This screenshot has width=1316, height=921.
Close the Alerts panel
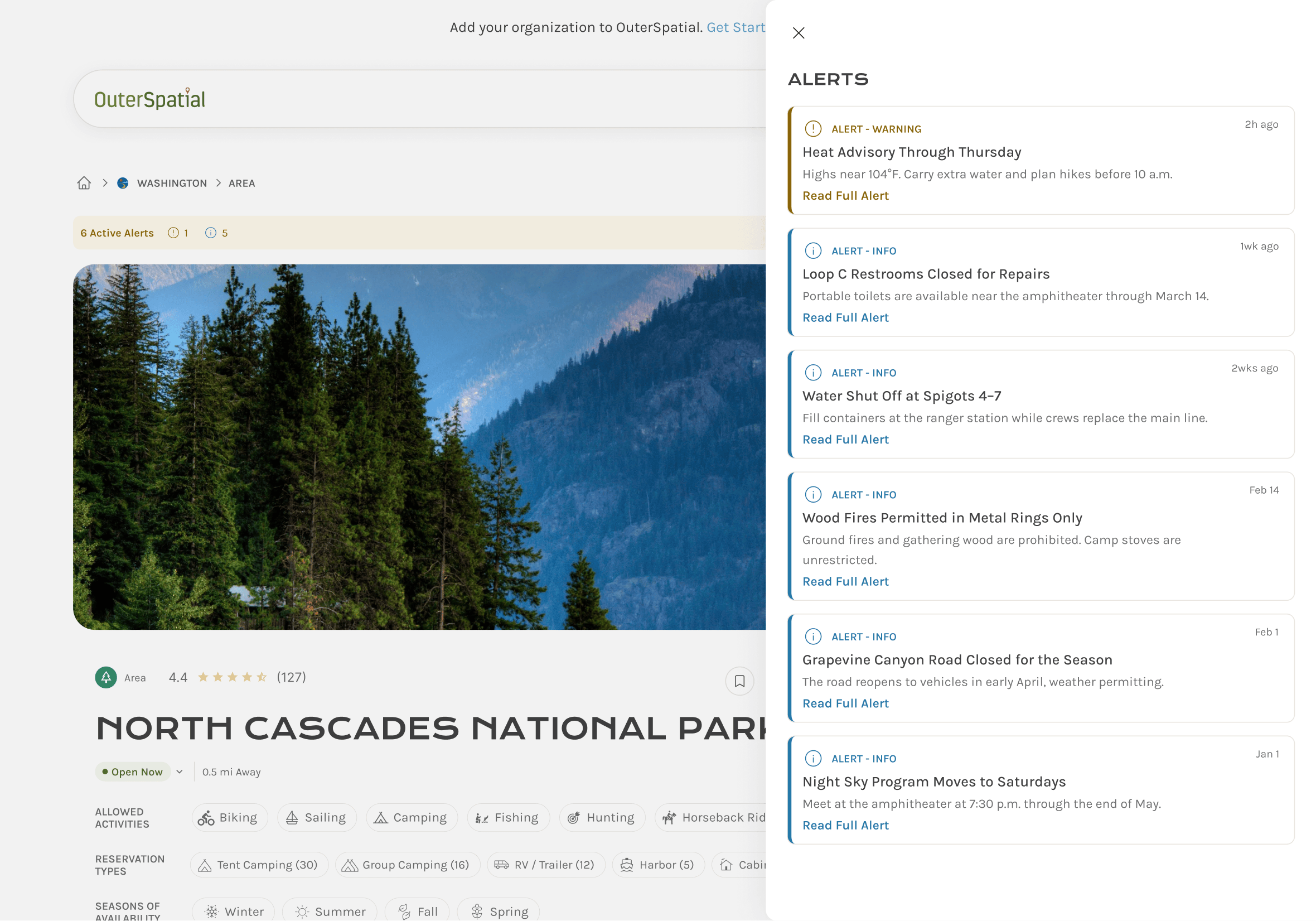coord(798,33)
